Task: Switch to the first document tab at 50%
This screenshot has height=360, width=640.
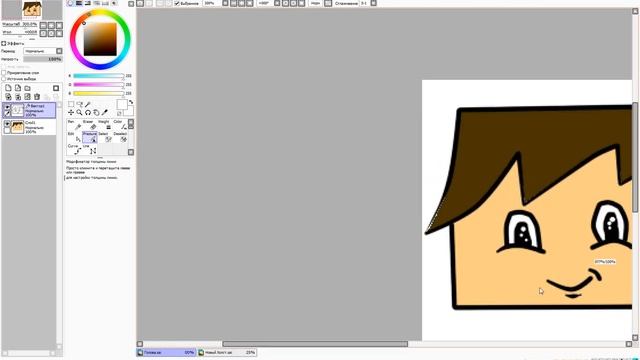Action: [166, 352]
